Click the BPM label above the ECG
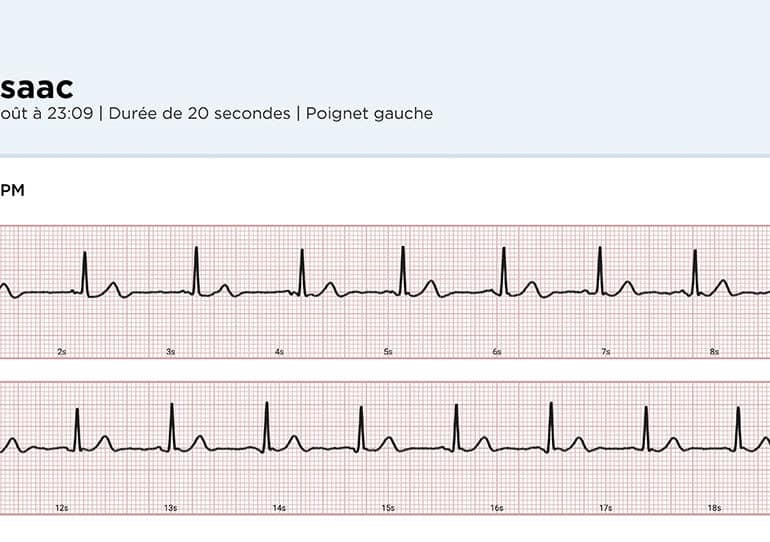The height and width of the screenshot is (542, 770). (12, 190)
